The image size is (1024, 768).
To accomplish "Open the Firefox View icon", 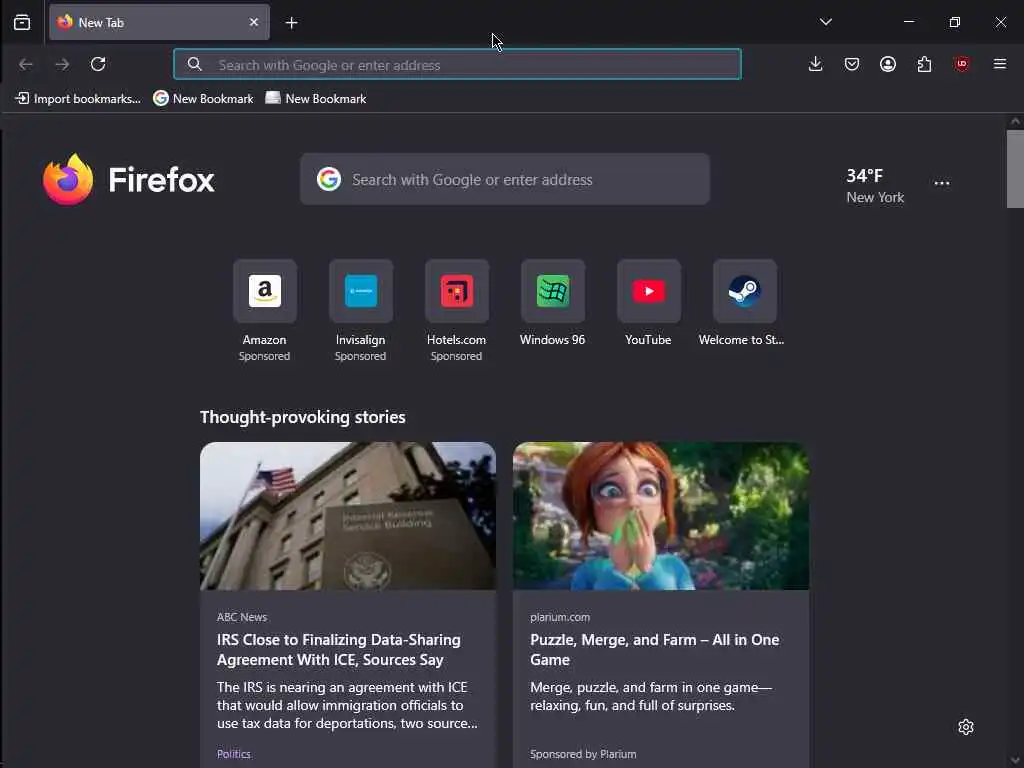I will click(x=22, y=22).
